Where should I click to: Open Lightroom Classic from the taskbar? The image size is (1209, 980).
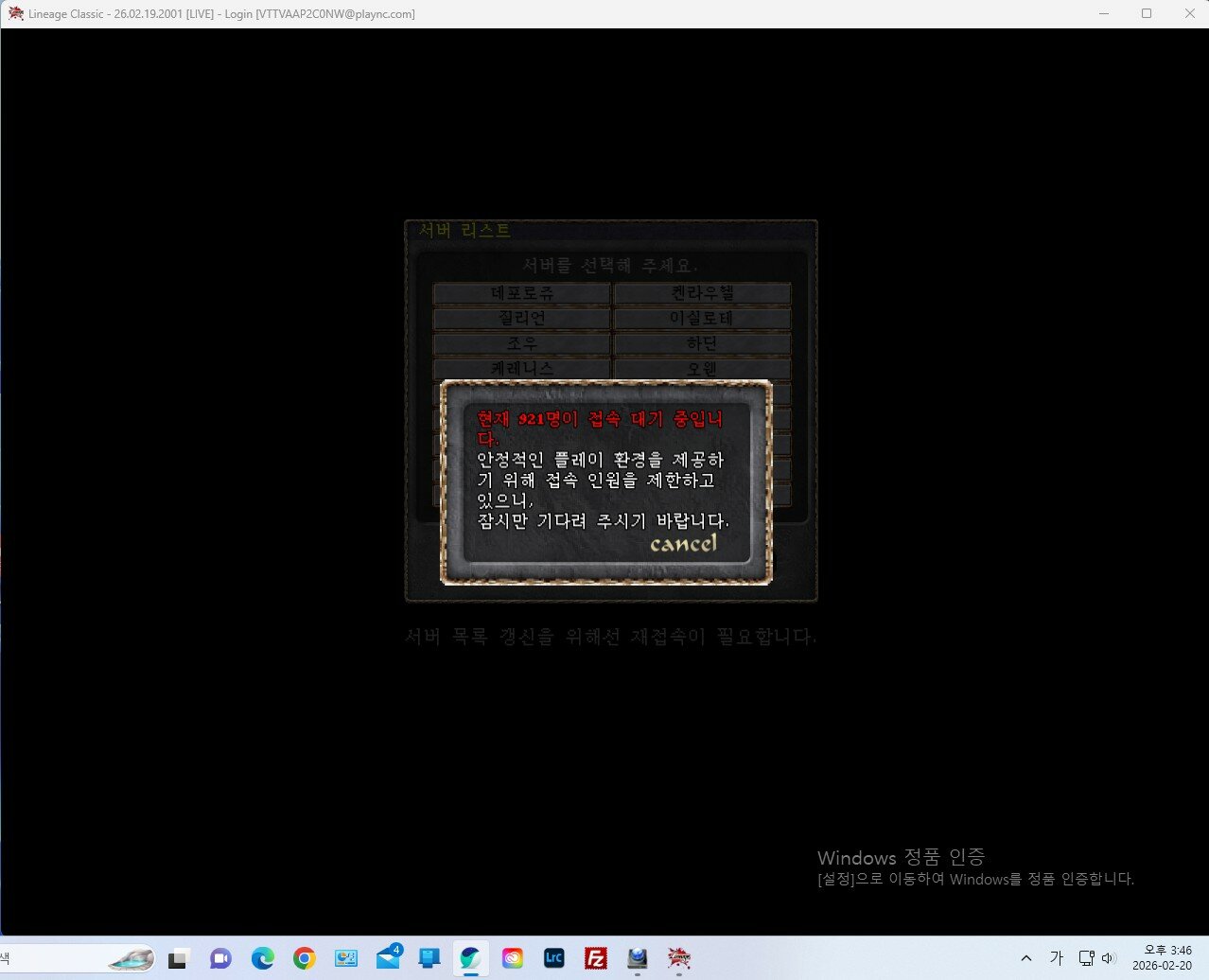(553, 958)
